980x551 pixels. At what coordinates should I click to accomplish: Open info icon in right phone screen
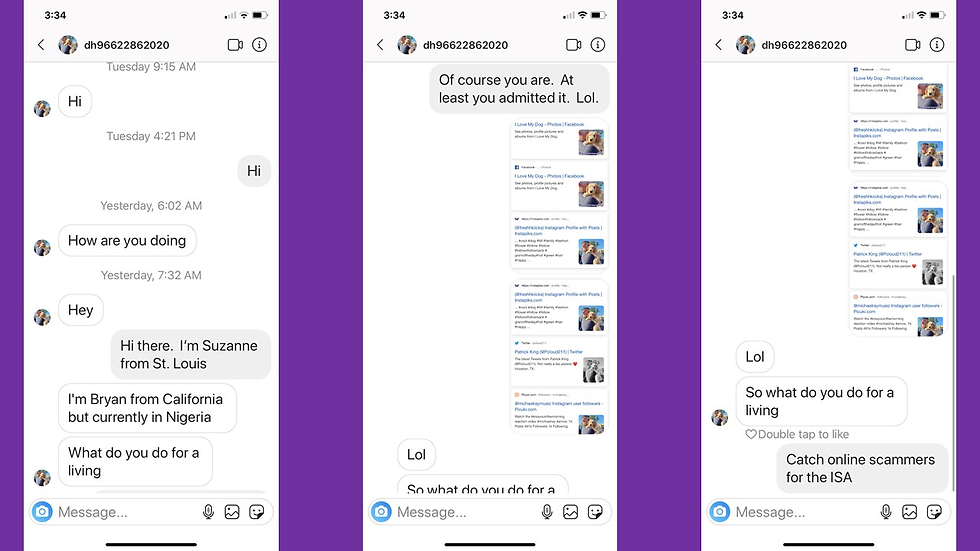[x=936, y=44]
